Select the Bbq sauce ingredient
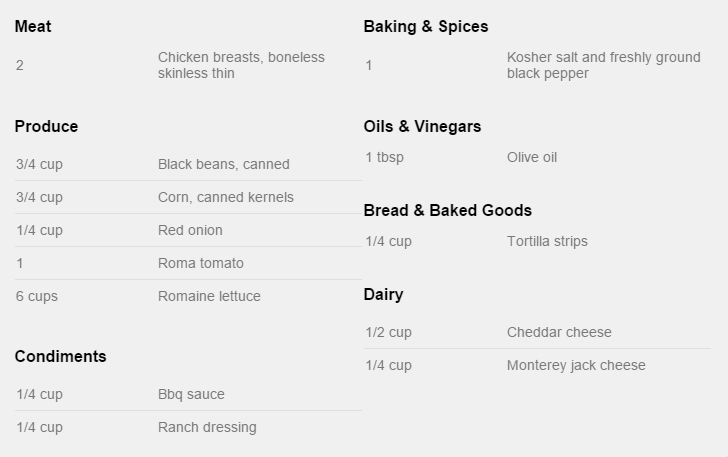Viewport: 728px width, 457px height. [191, 394]
